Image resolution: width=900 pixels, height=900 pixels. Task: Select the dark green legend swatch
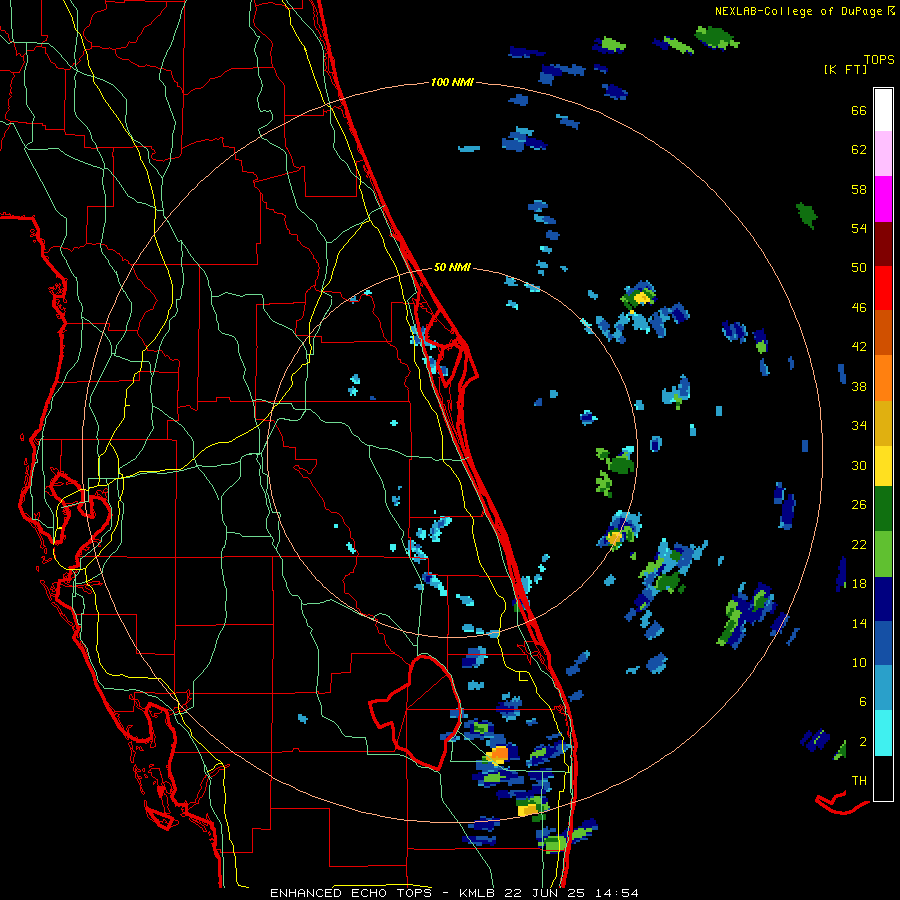click(883, 509)
